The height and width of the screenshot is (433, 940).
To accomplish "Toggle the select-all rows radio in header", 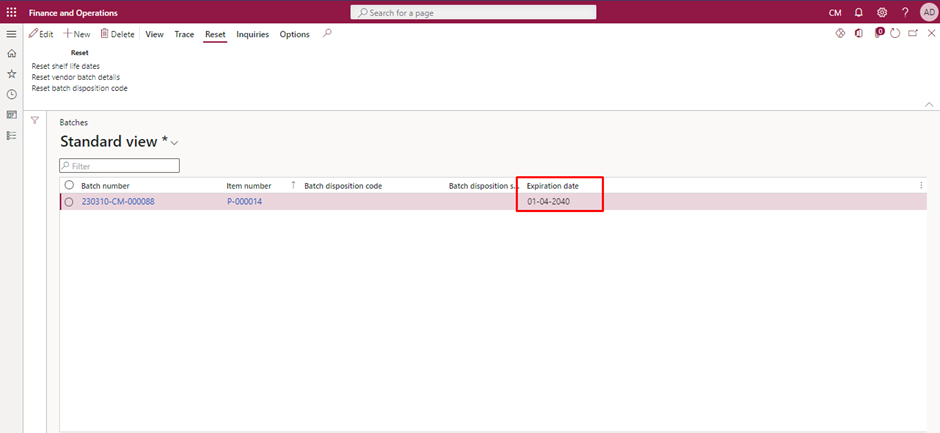I will tap(69, 185).
